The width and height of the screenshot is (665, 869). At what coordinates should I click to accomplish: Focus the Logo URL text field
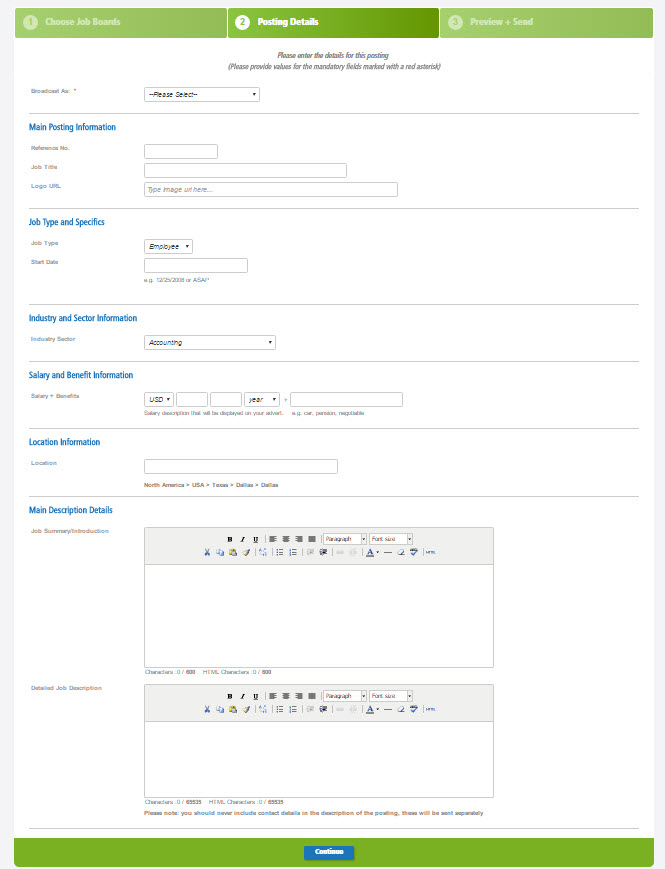271,190
